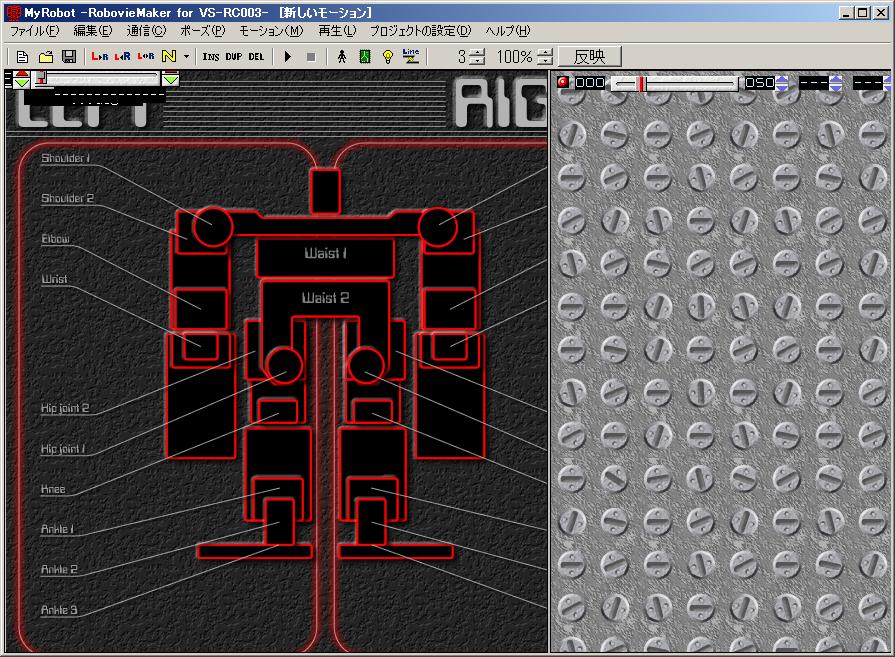This screenshot has height=657, width=895.
Task: Click the Ankle 1 joint label
Action: click(57, 529)
